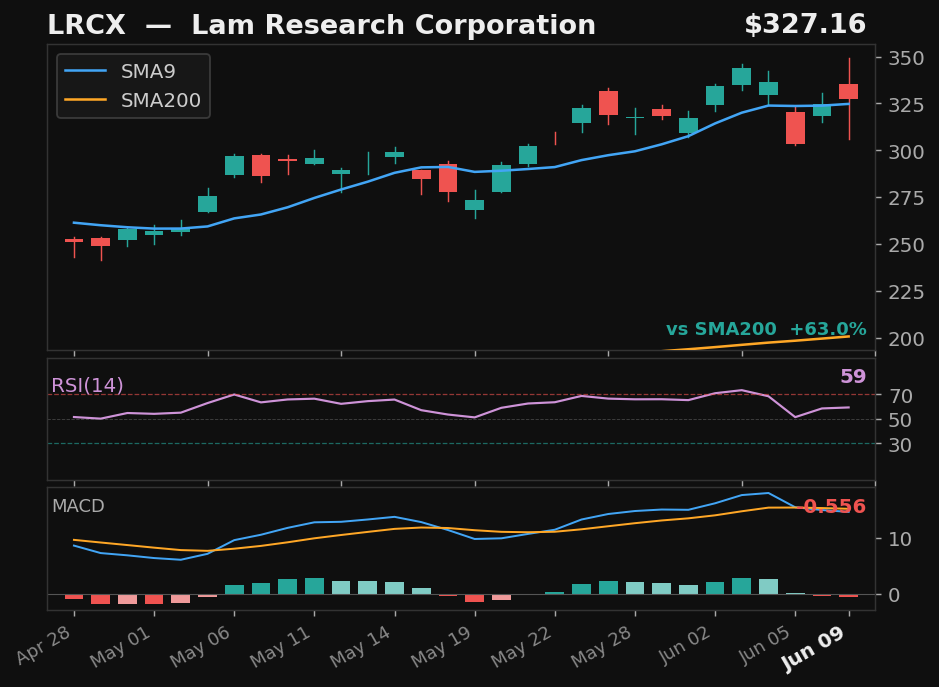Image resolution: width=939 pixels, height=687 pixels.
Task: Click the 250 price axis label
Action: tap(906, 245)
